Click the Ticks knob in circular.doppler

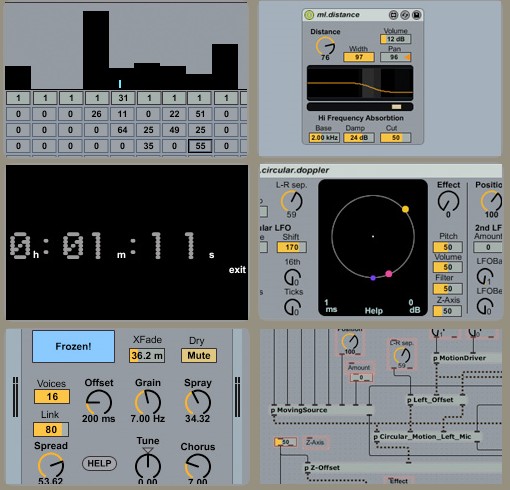[x=292, y=307]
